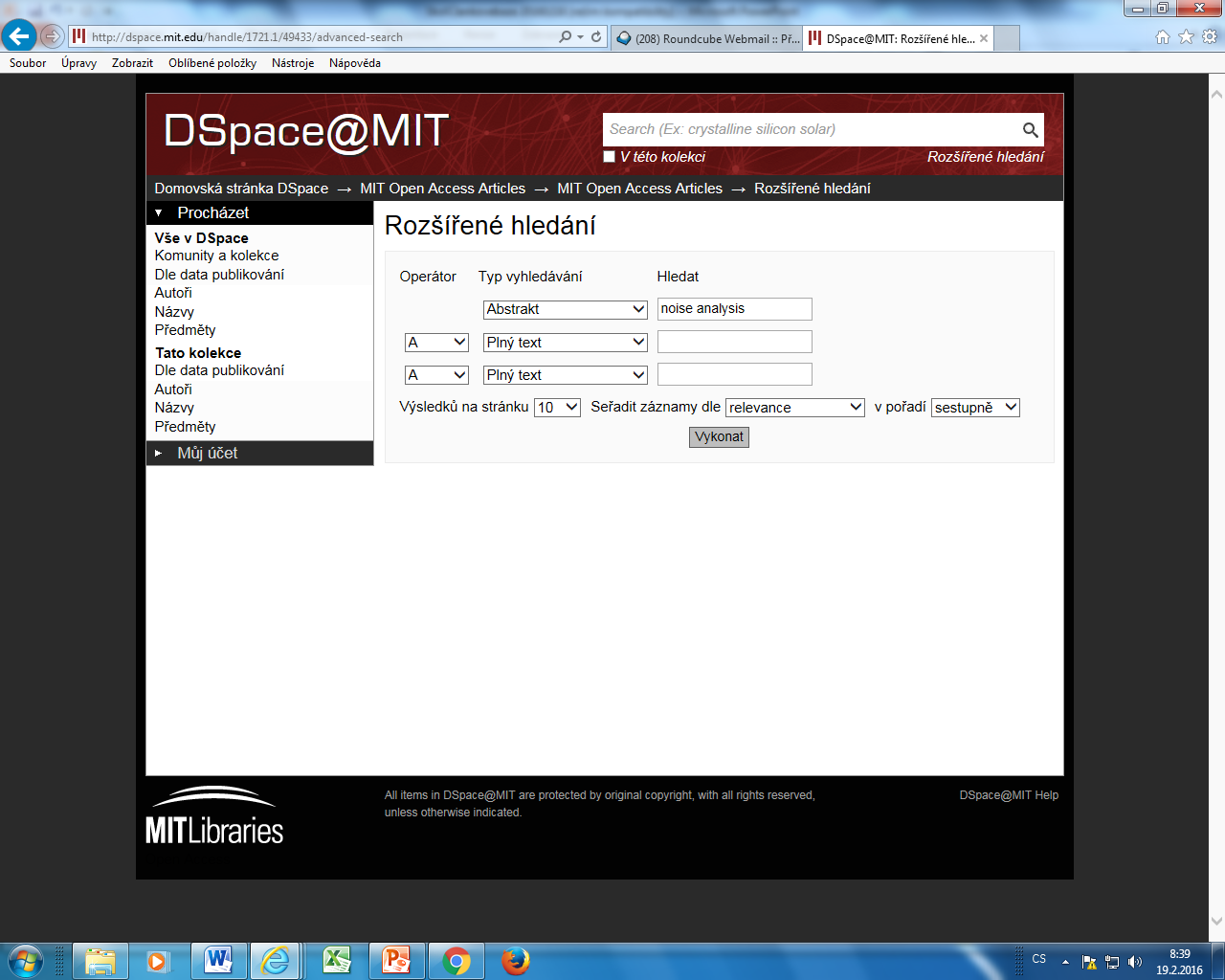Expand the Můj účet sidebar section
Viewport: 1225px width, 980px height.
pyautogui.click(x=259, y=454)
